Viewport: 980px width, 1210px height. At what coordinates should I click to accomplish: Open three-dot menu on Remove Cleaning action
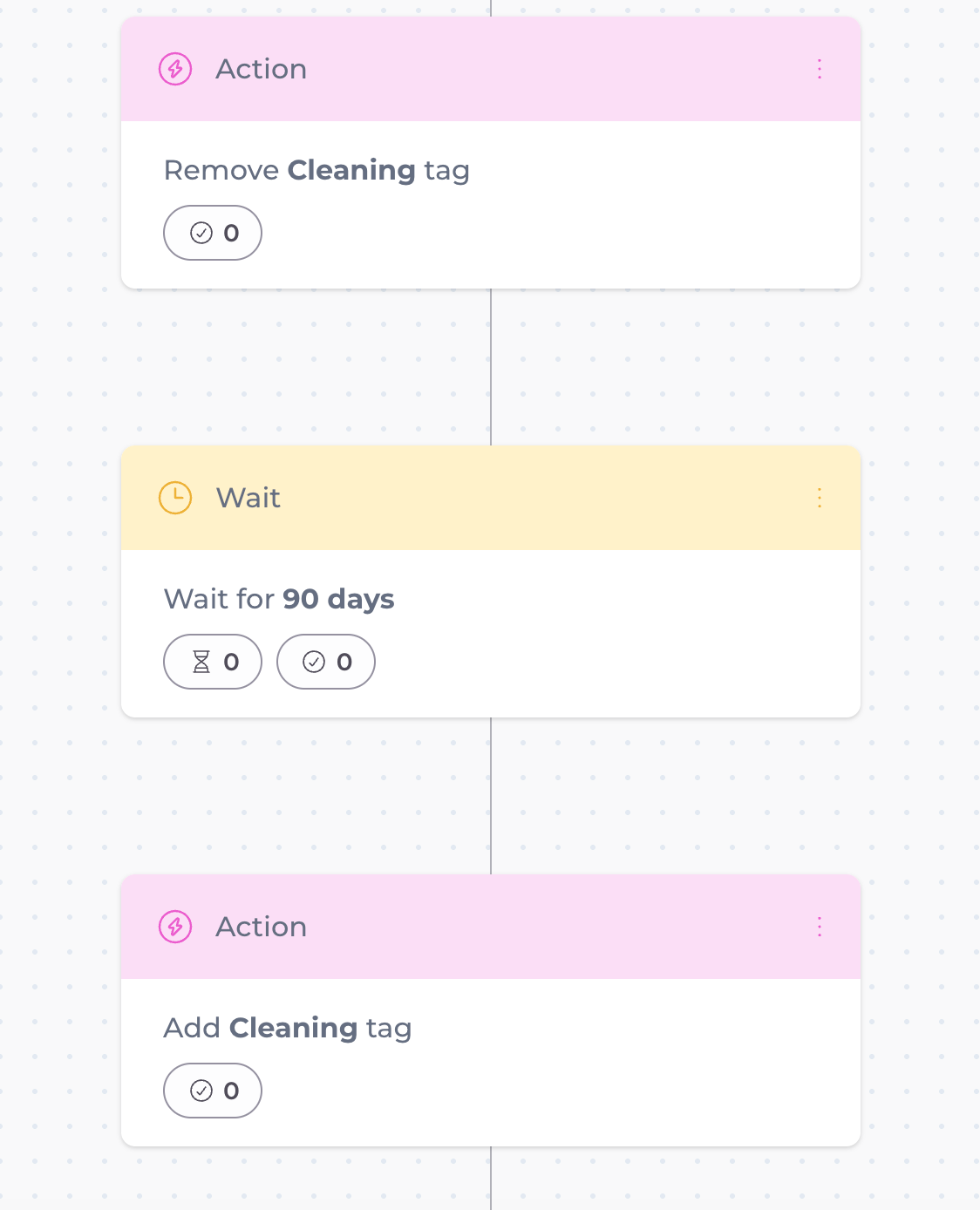tap(820, 69)
